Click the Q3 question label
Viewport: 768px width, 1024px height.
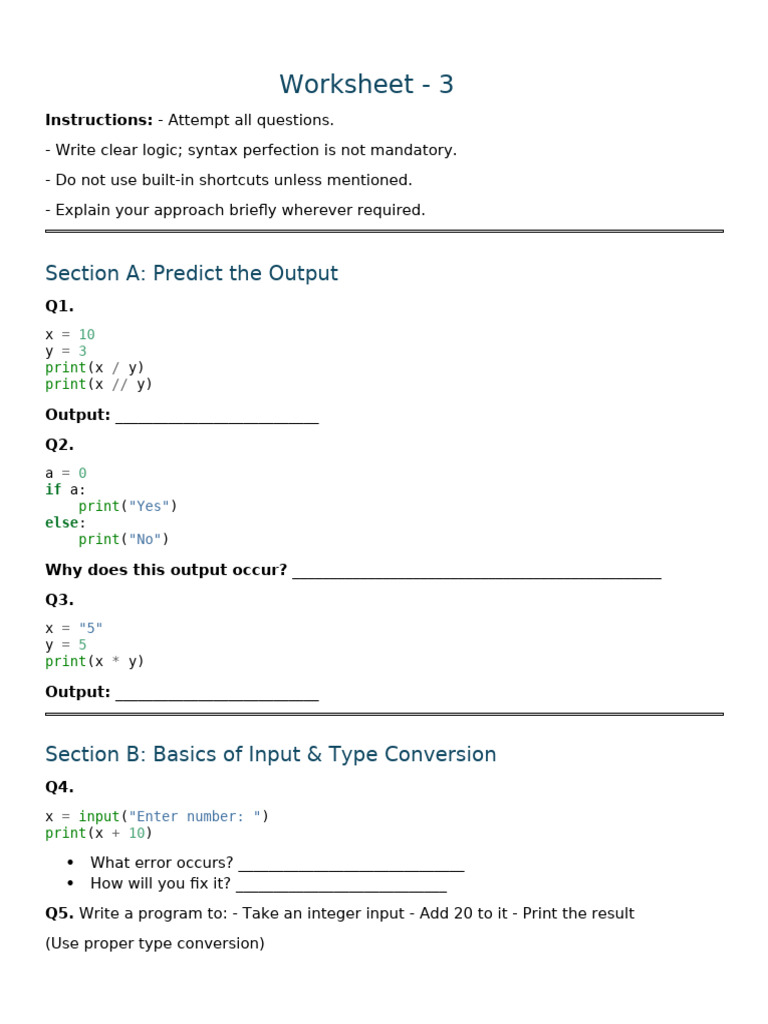pyautogui.click(x=59, y=600)
